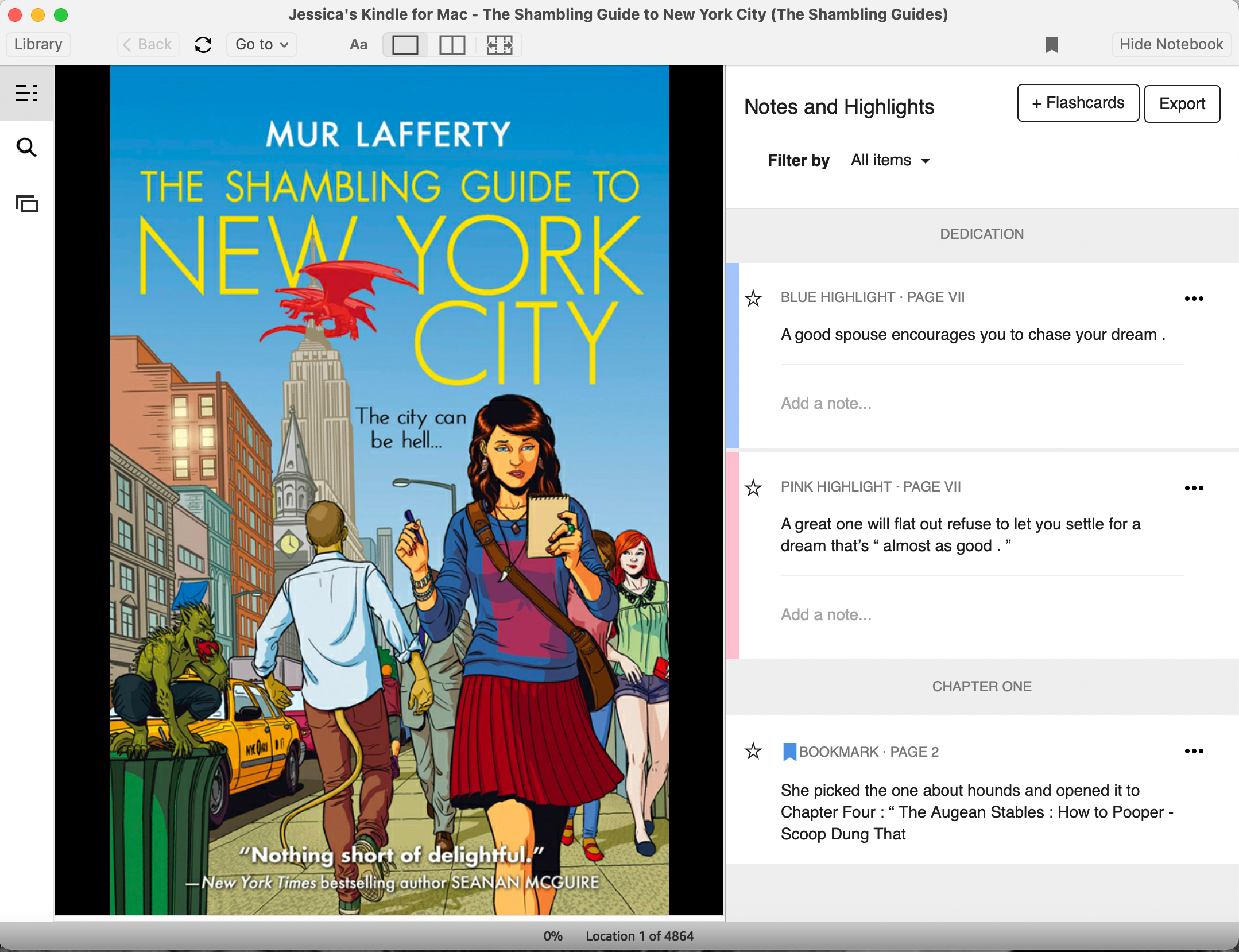Click the Back navigation button
Viewport: 1239px width, 952px height.
point(146,43)
